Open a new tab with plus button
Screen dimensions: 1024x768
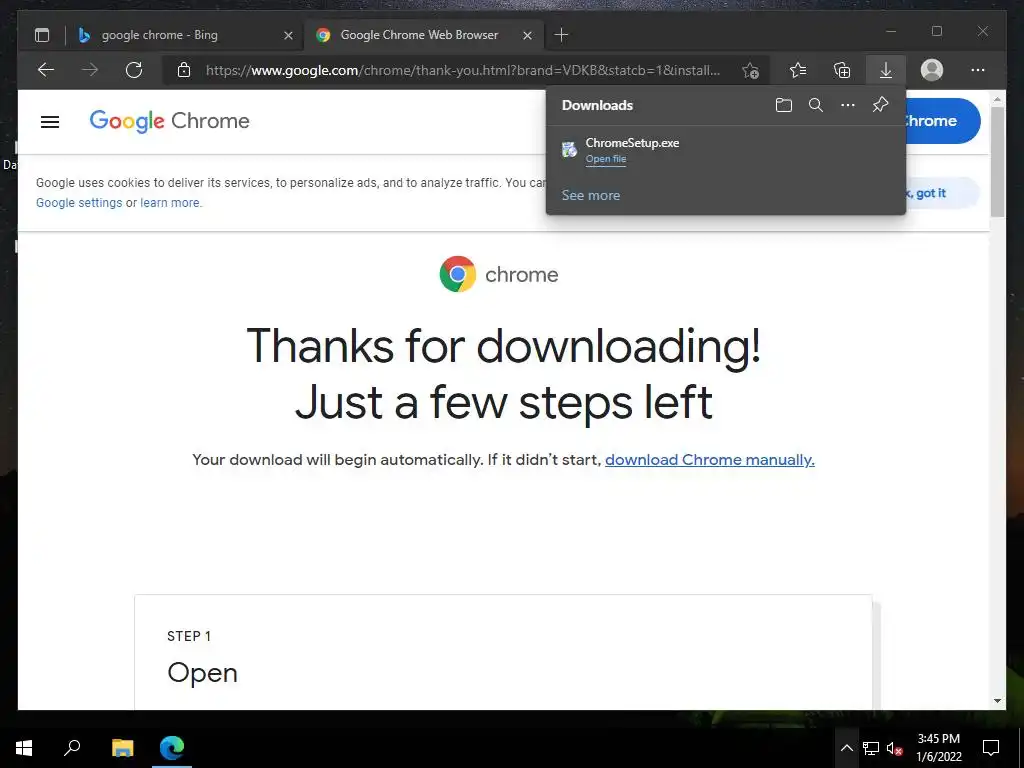tap(561, 35)
